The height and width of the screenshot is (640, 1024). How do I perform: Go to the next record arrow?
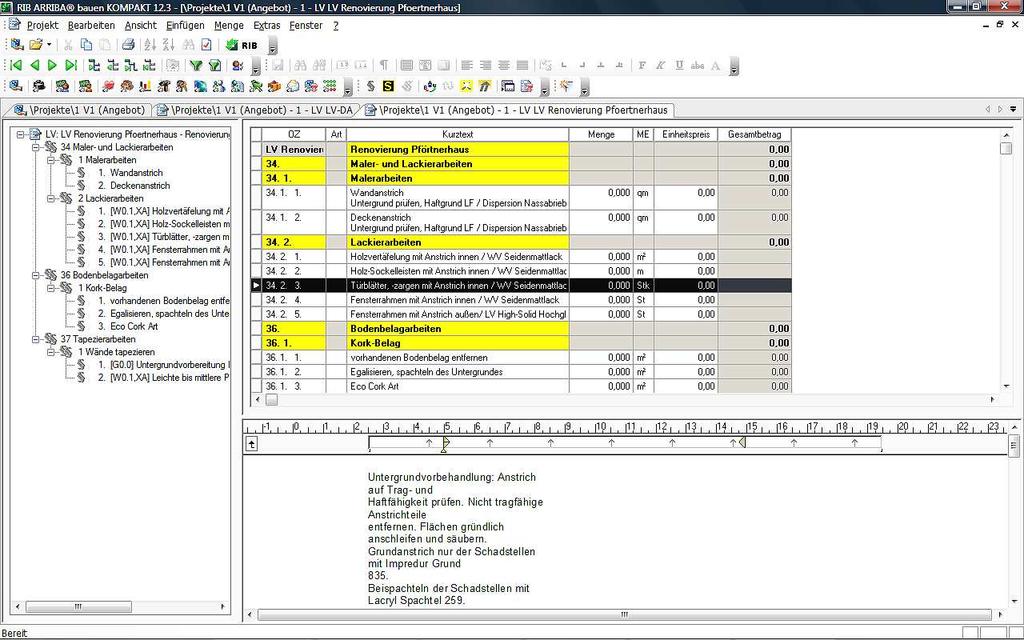(x=52, y=65)
